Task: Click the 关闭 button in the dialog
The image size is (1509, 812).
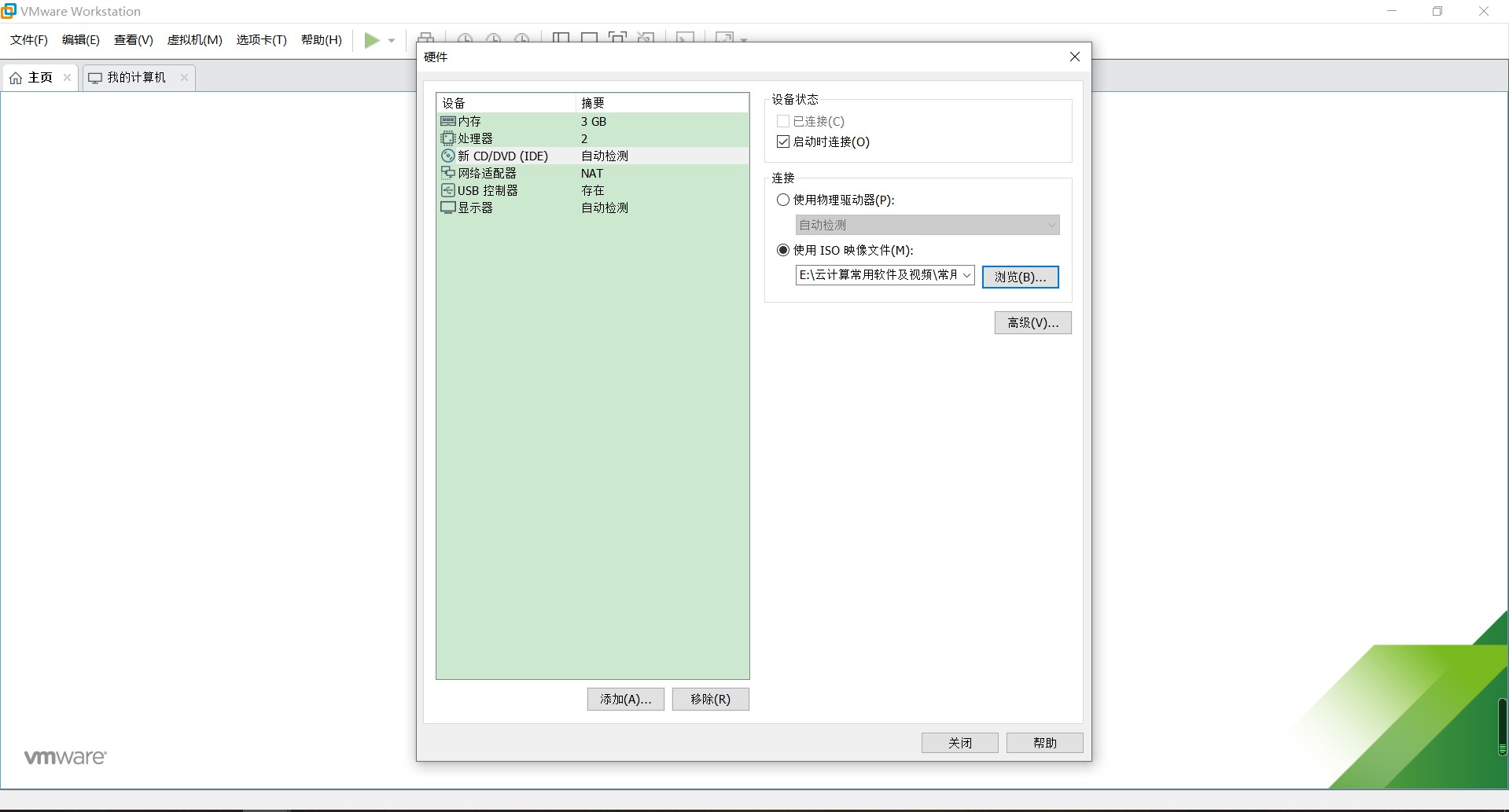Action: 960,743
